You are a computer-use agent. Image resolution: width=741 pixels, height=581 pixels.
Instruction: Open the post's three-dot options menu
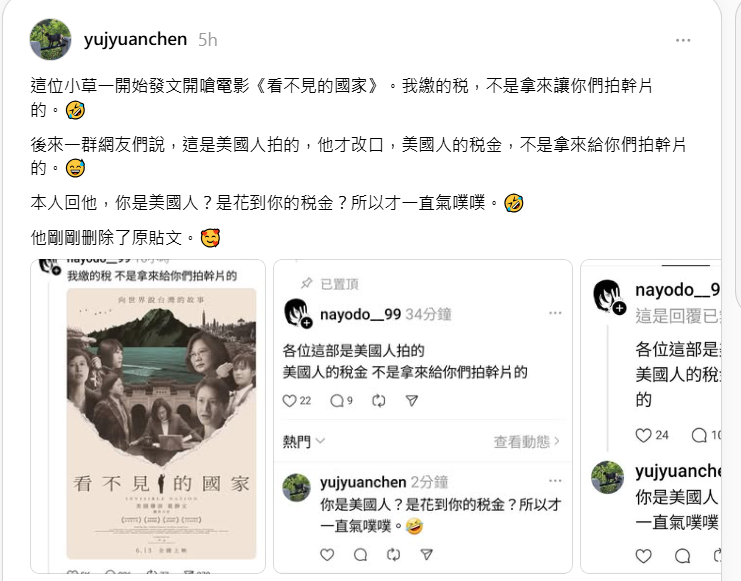(683, 41)
